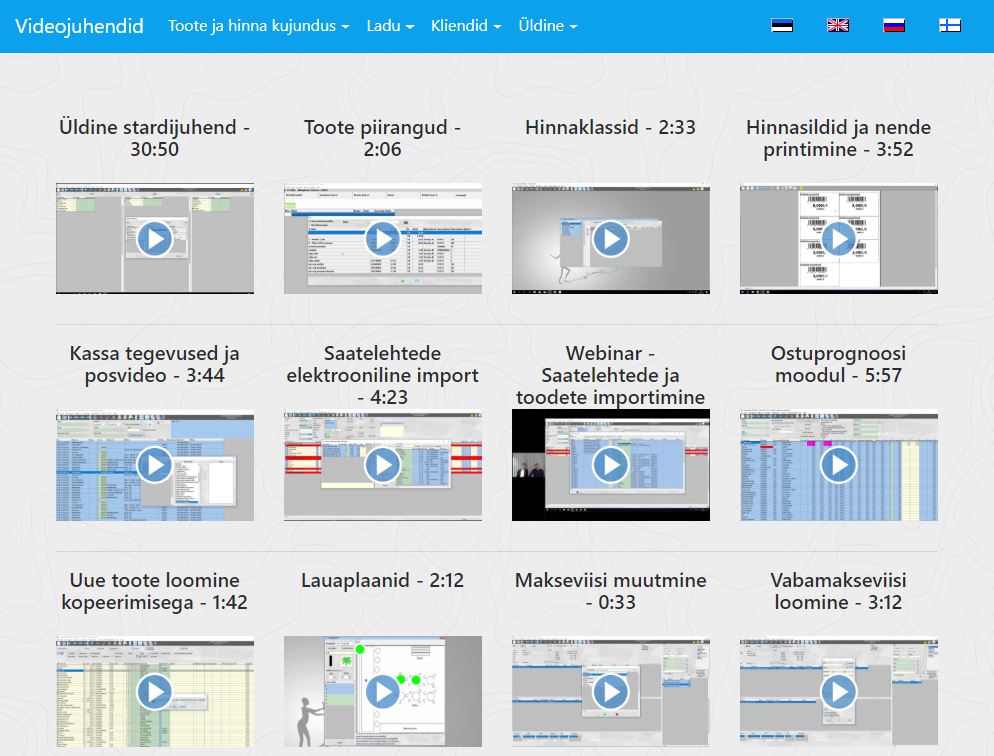
Task: Start the Ostuprognoosi moodul video
Action: point(838,465)
